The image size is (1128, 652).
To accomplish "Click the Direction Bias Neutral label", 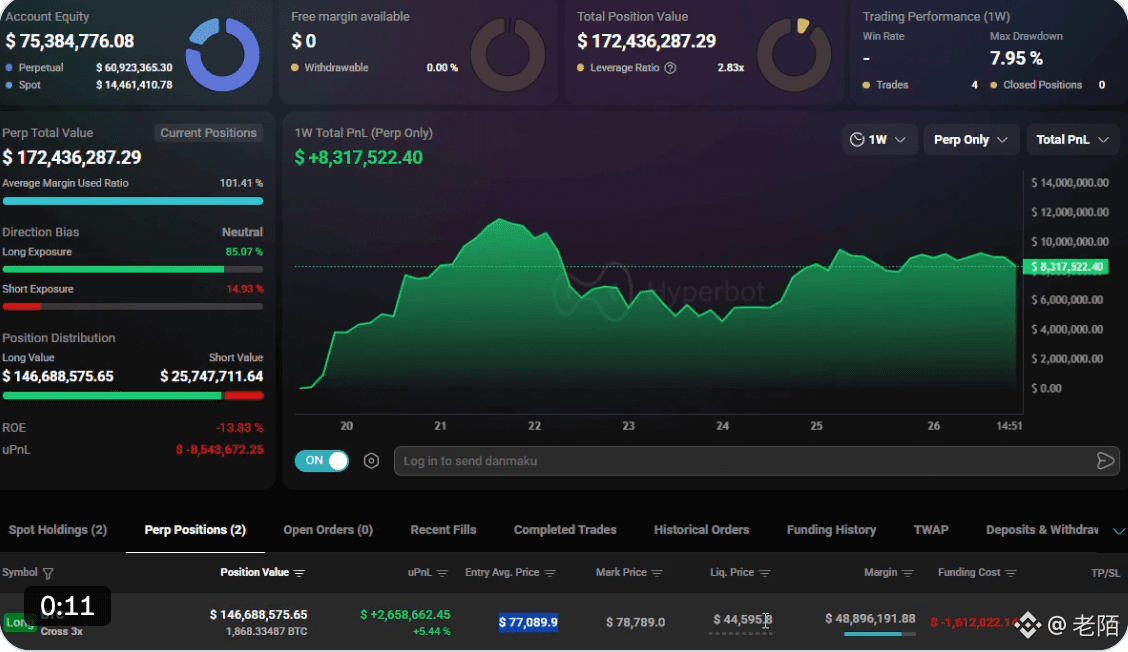I will pos(242,232).
